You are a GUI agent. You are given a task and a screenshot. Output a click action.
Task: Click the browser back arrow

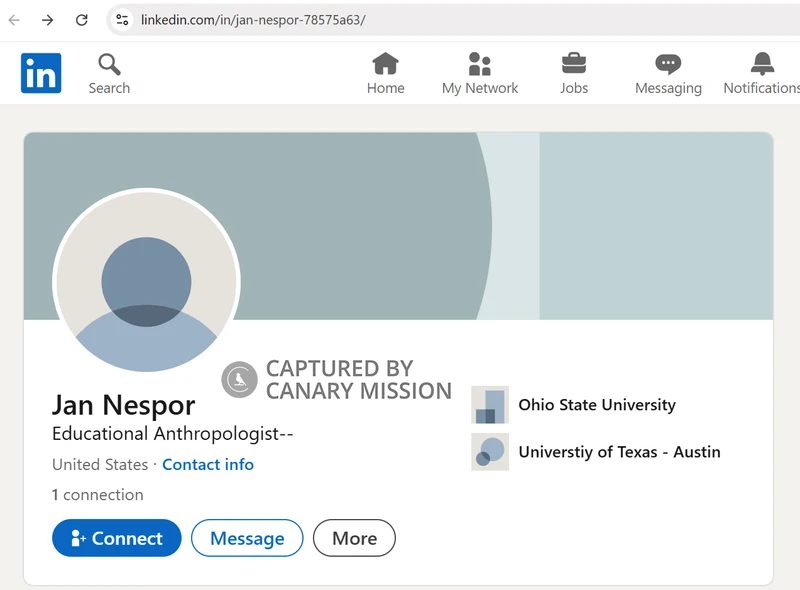[14, 20]
